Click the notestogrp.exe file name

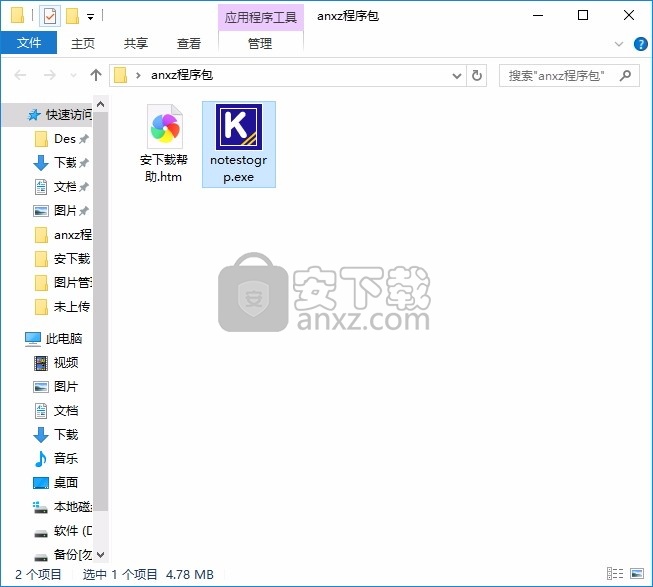(239, 168)
